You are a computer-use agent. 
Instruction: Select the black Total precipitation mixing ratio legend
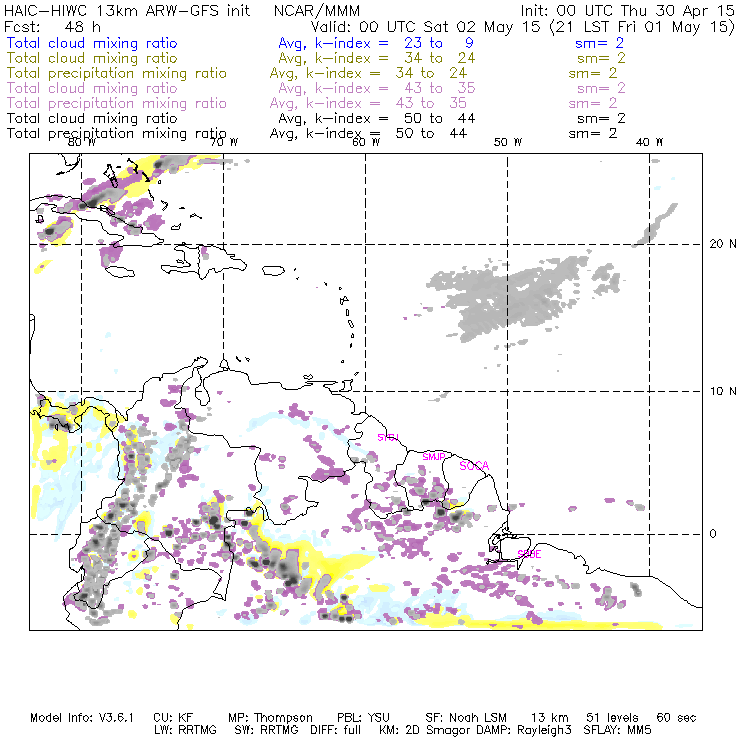(x=117, y=134)
